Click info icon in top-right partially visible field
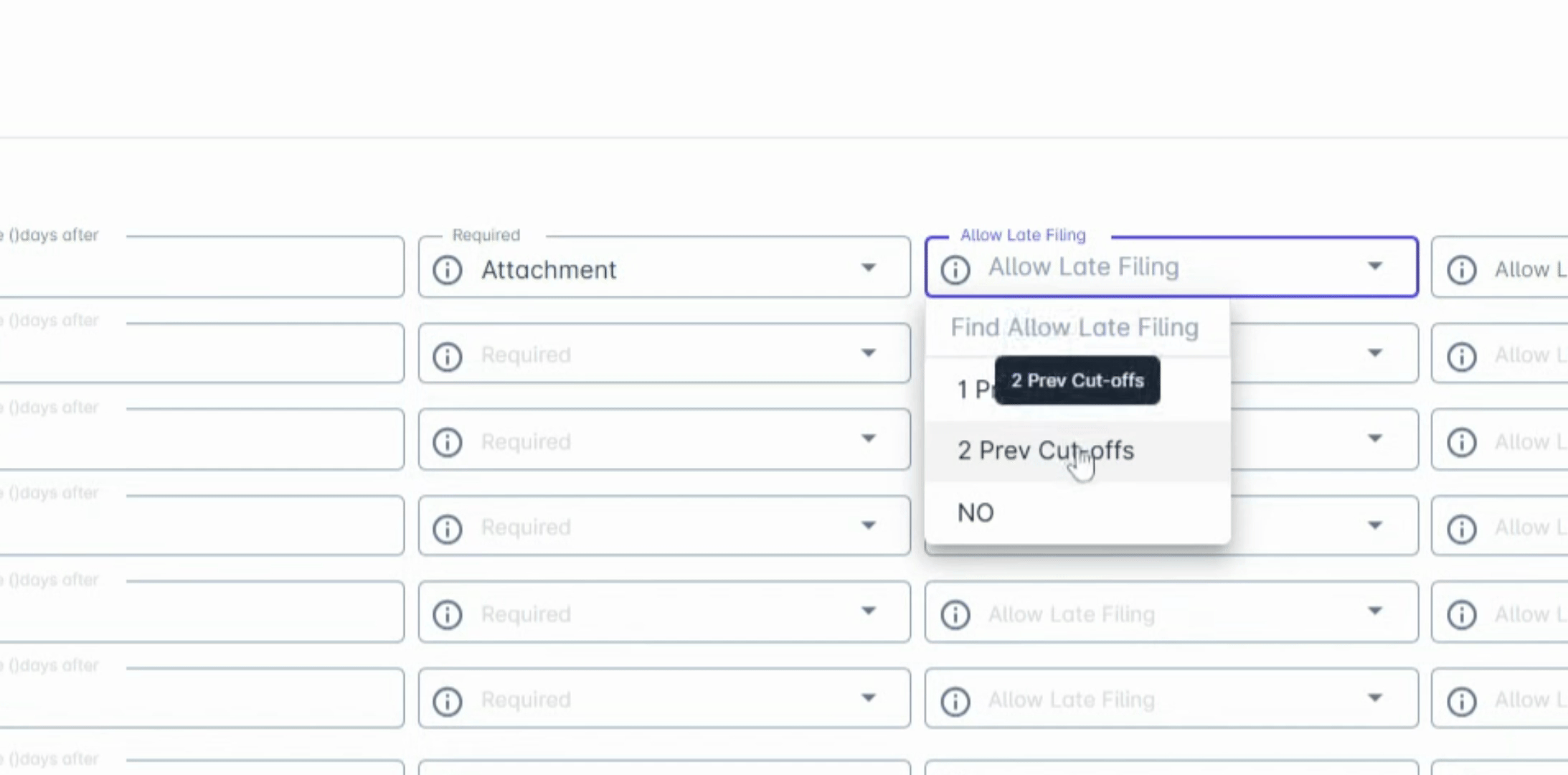 1462,270
